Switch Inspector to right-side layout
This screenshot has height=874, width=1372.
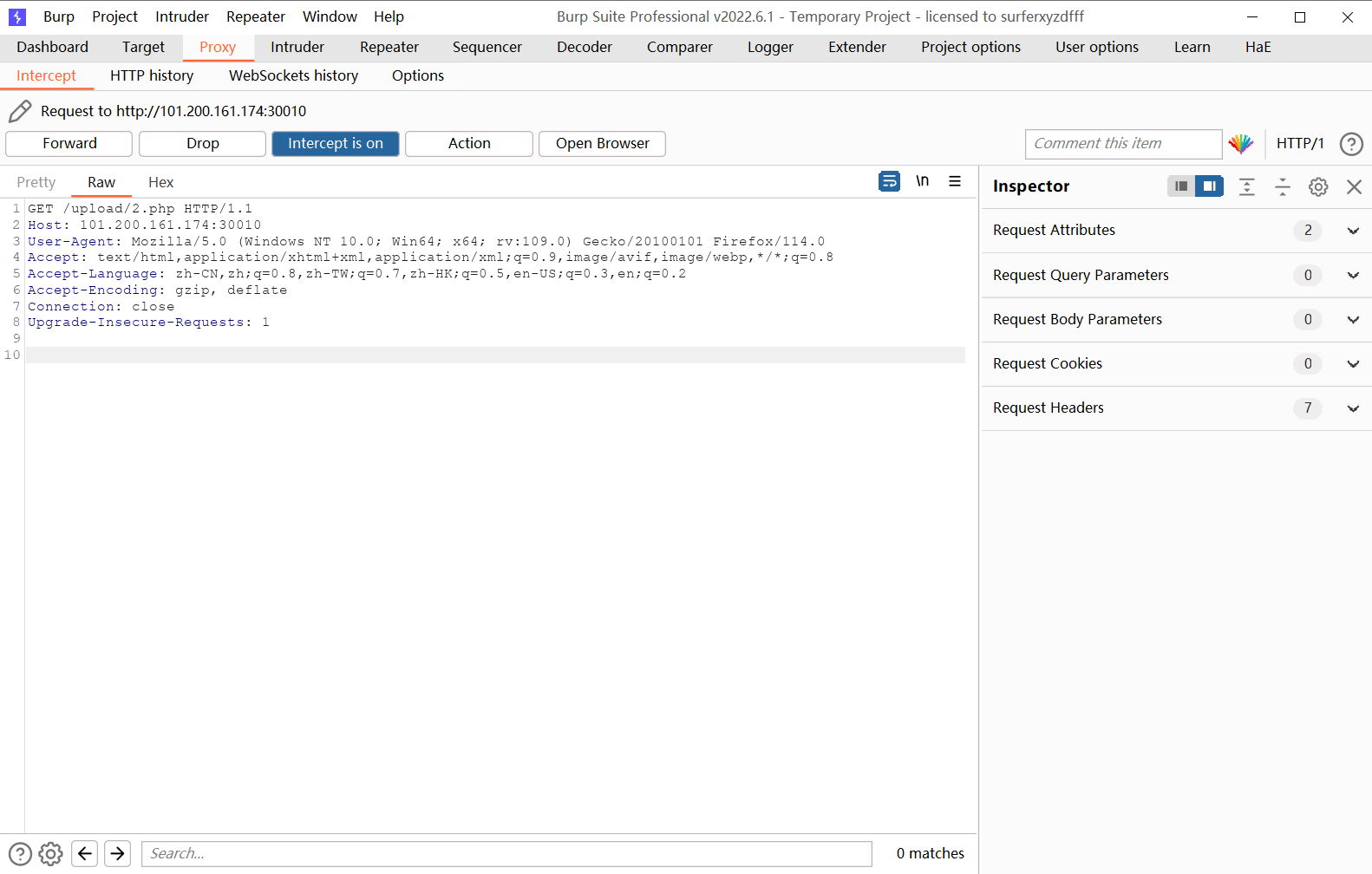[1209, 186]
